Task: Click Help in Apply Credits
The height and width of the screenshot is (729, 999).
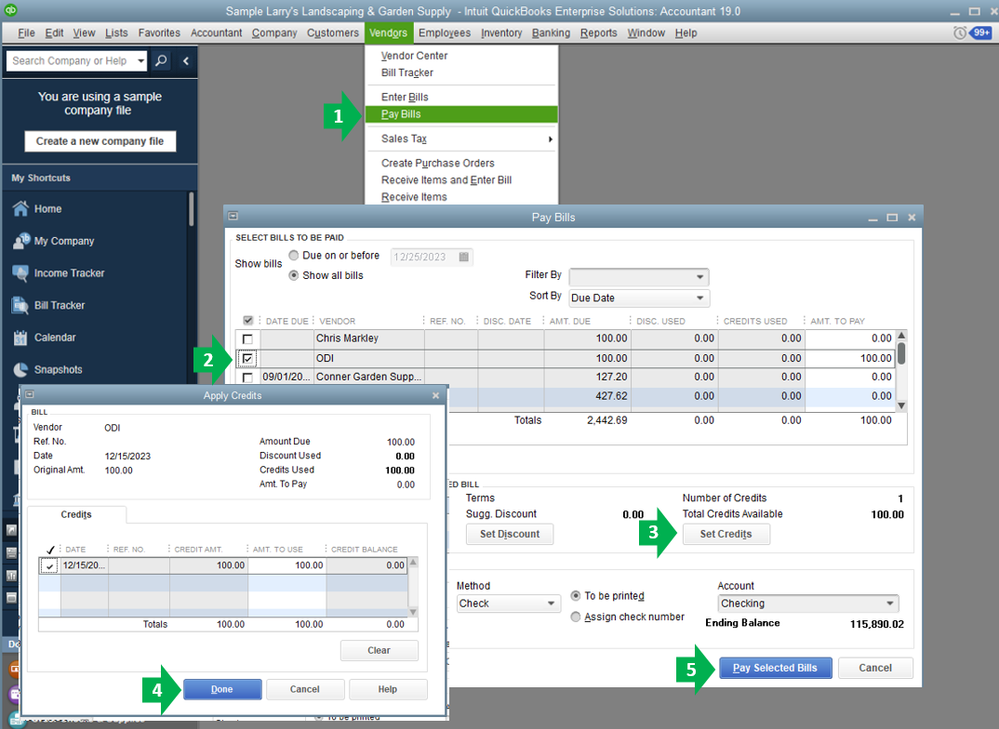Action: tap(387, 689)
